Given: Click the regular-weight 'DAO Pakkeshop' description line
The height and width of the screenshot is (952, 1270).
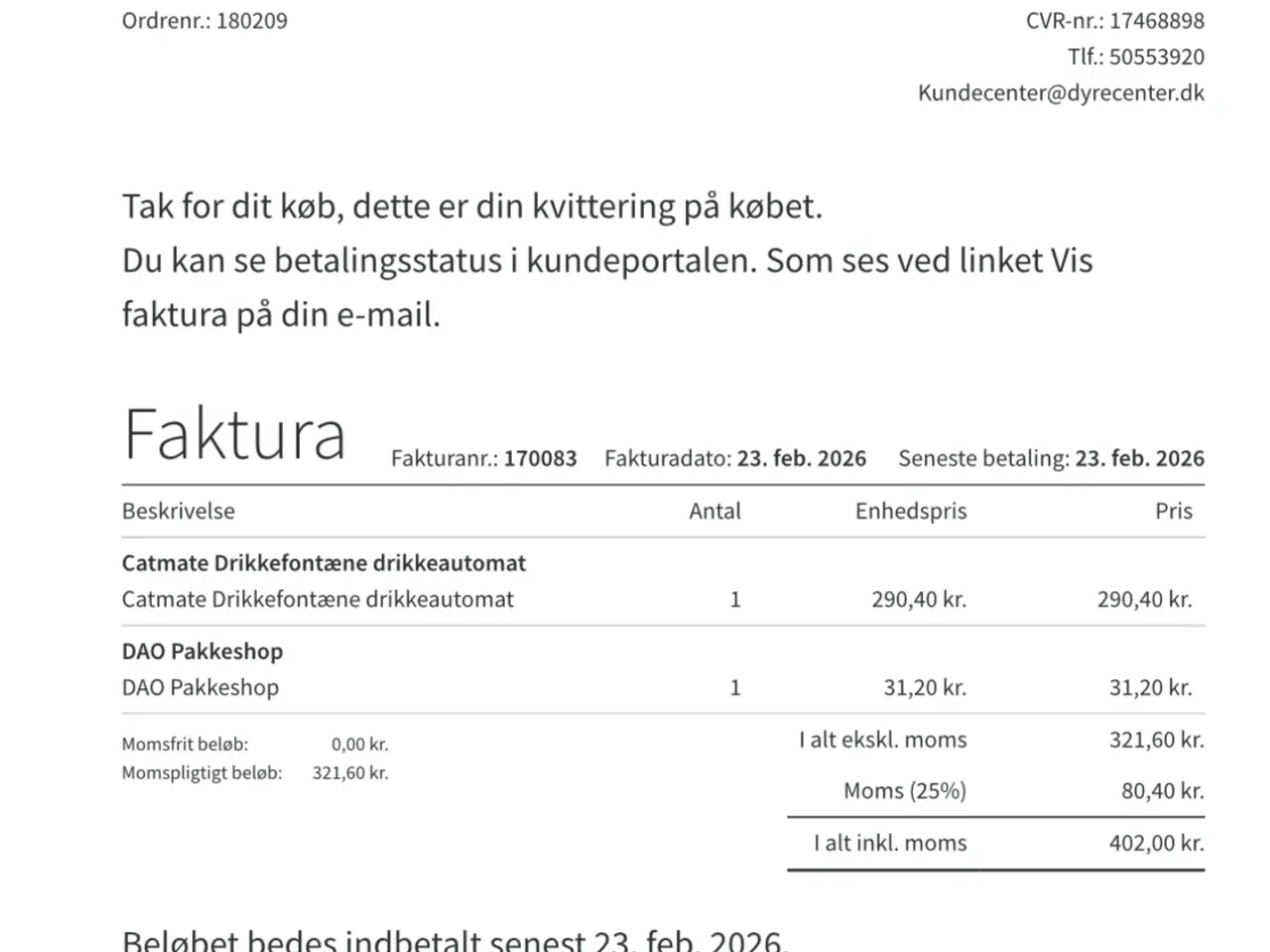Looking at the screenshot, I should [200, 687].
